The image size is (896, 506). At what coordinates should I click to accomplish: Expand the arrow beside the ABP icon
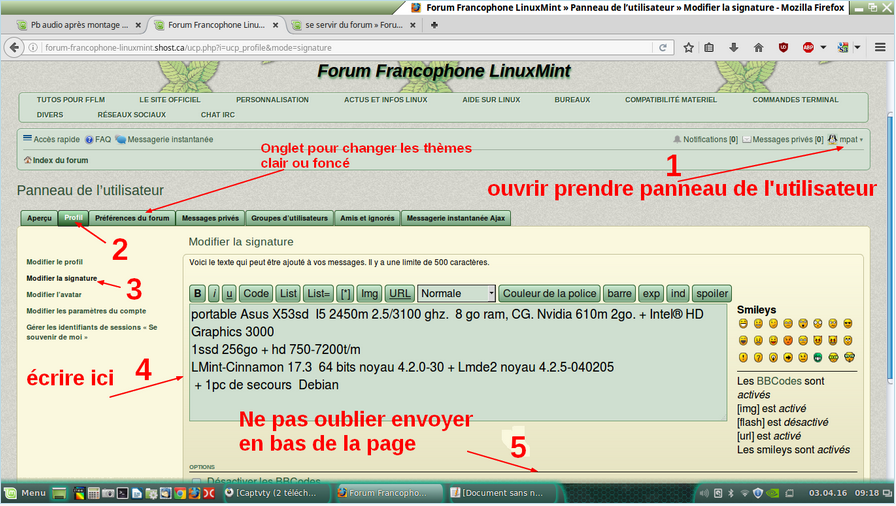coord(823,47)
